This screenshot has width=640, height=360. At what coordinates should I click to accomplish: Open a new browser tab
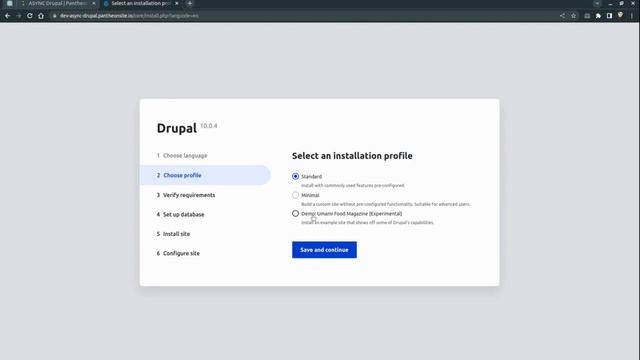190,3
